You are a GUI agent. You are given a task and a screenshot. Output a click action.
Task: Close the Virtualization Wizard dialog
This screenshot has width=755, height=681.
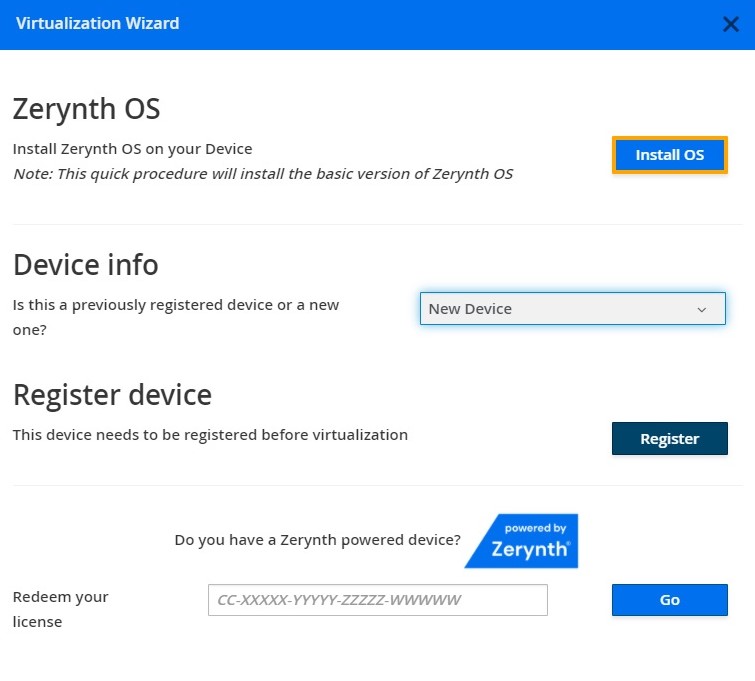click(730, 24)
